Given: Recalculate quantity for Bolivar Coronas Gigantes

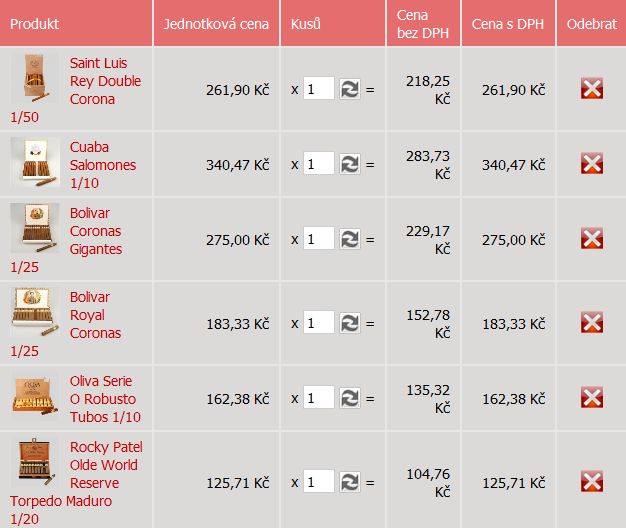Looking at the screenshot, I should click(350, 239).
